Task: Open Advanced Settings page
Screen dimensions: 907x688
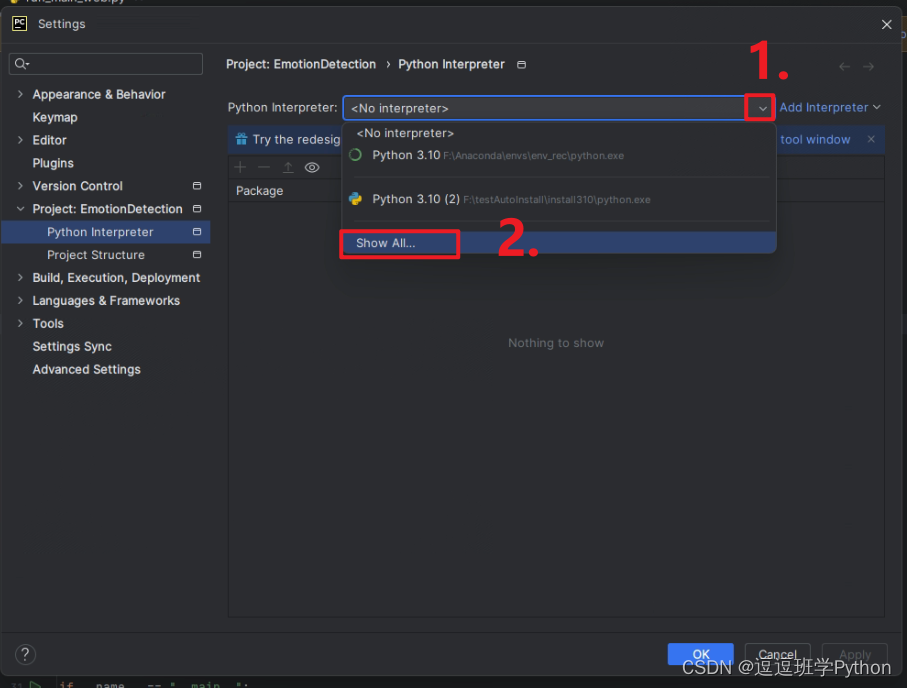Action: [x=87, y=369]
